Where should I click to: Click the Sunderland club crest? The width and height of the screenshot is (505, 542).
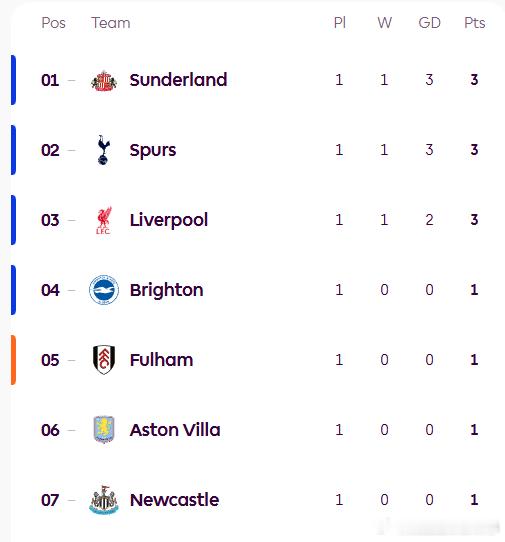104,81
